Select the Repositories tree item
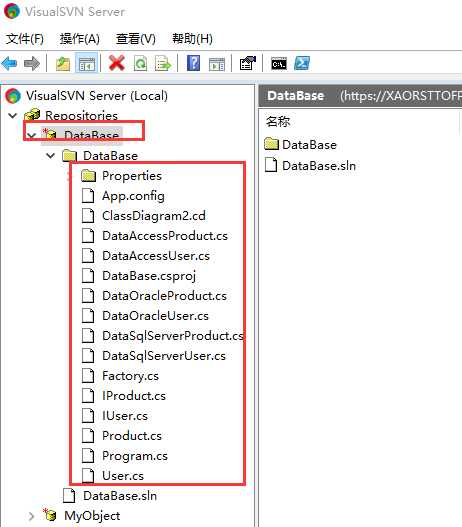Viewport: 462px width, 527px height. (x=81, y=116)
